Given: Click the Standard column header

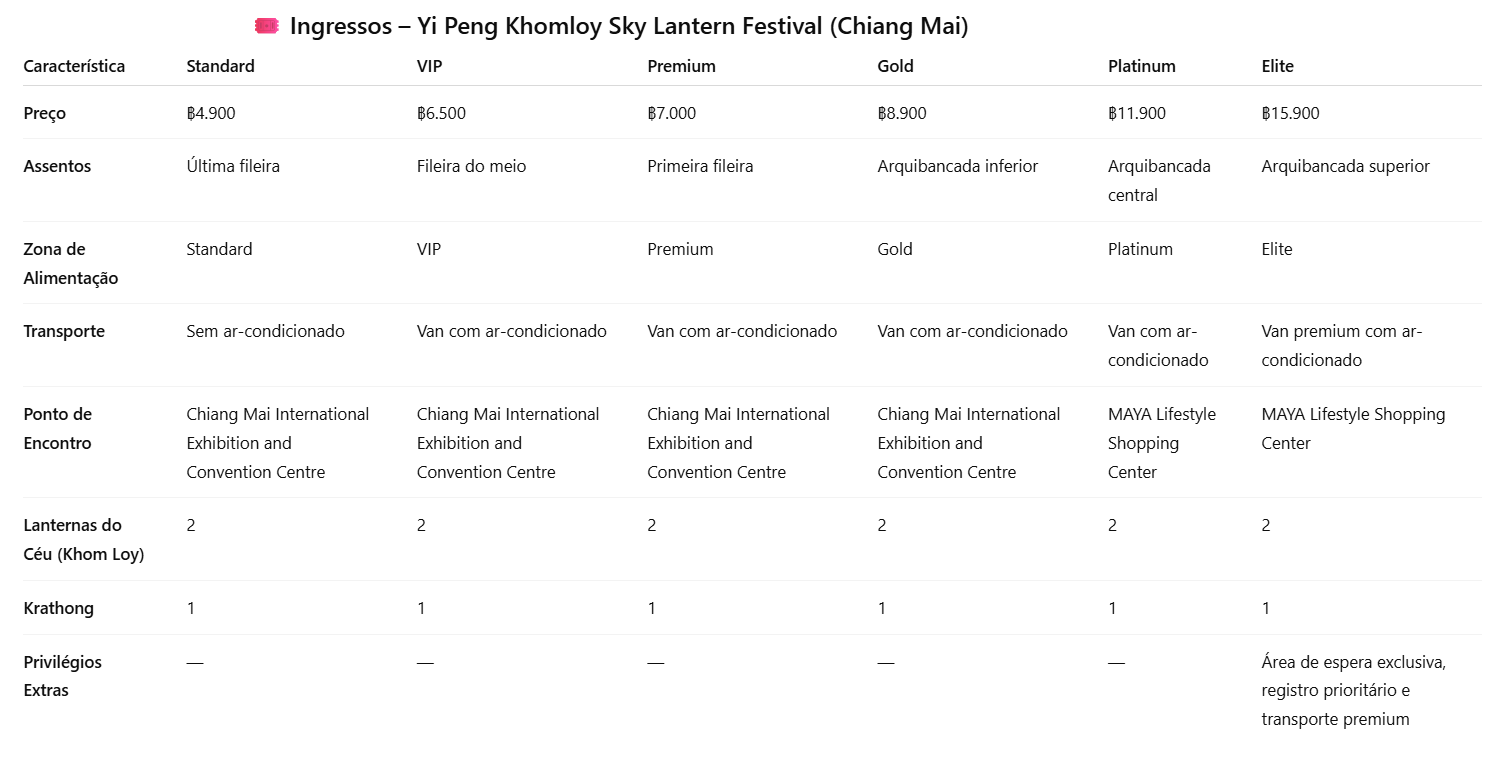Looking at the screenshot, I should (x=220, y=66).
